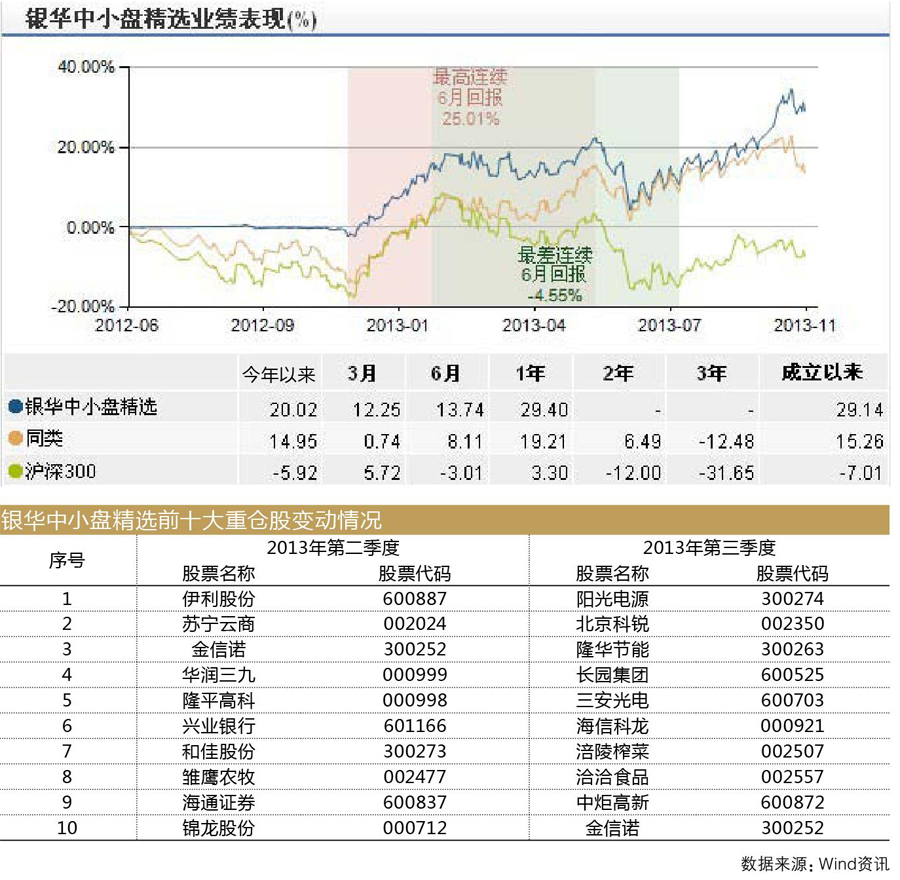
Task: Click the fund's since-inception value 29.14
Action: click(859, 410)
